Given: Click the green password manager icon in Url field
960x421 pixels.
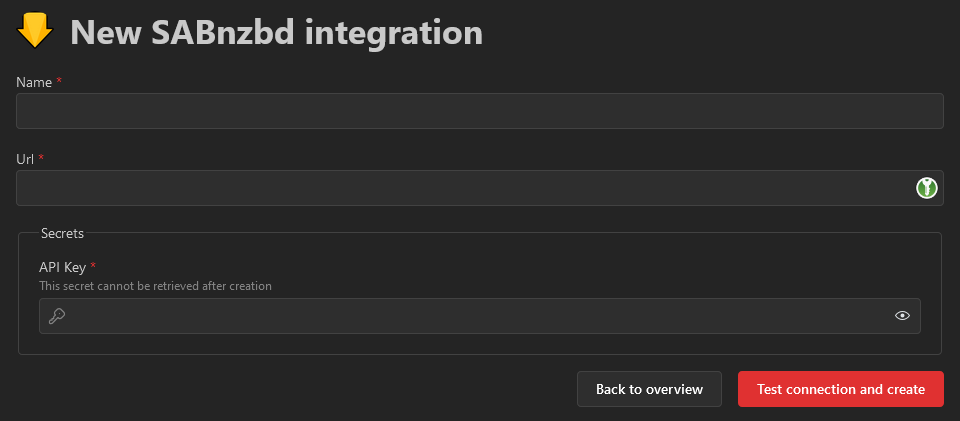Looking at the screenshot, I should tap(927, 188).
